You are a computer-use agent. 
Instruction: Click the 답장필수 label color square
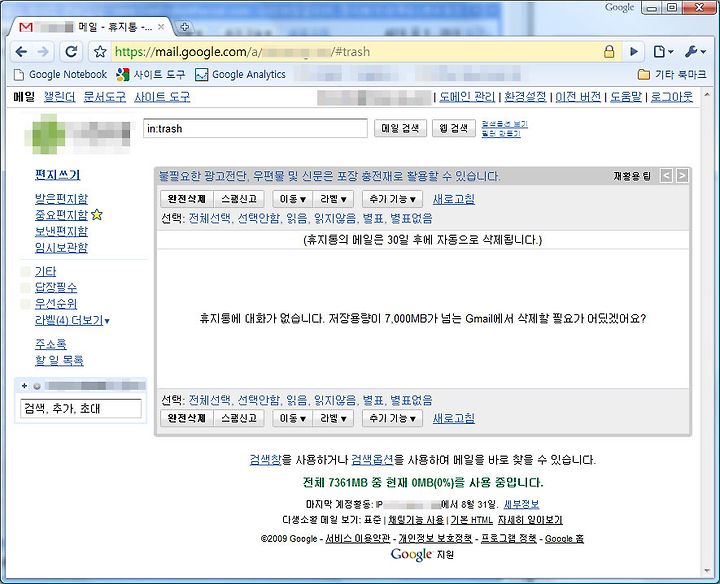(x=26, y=287)
